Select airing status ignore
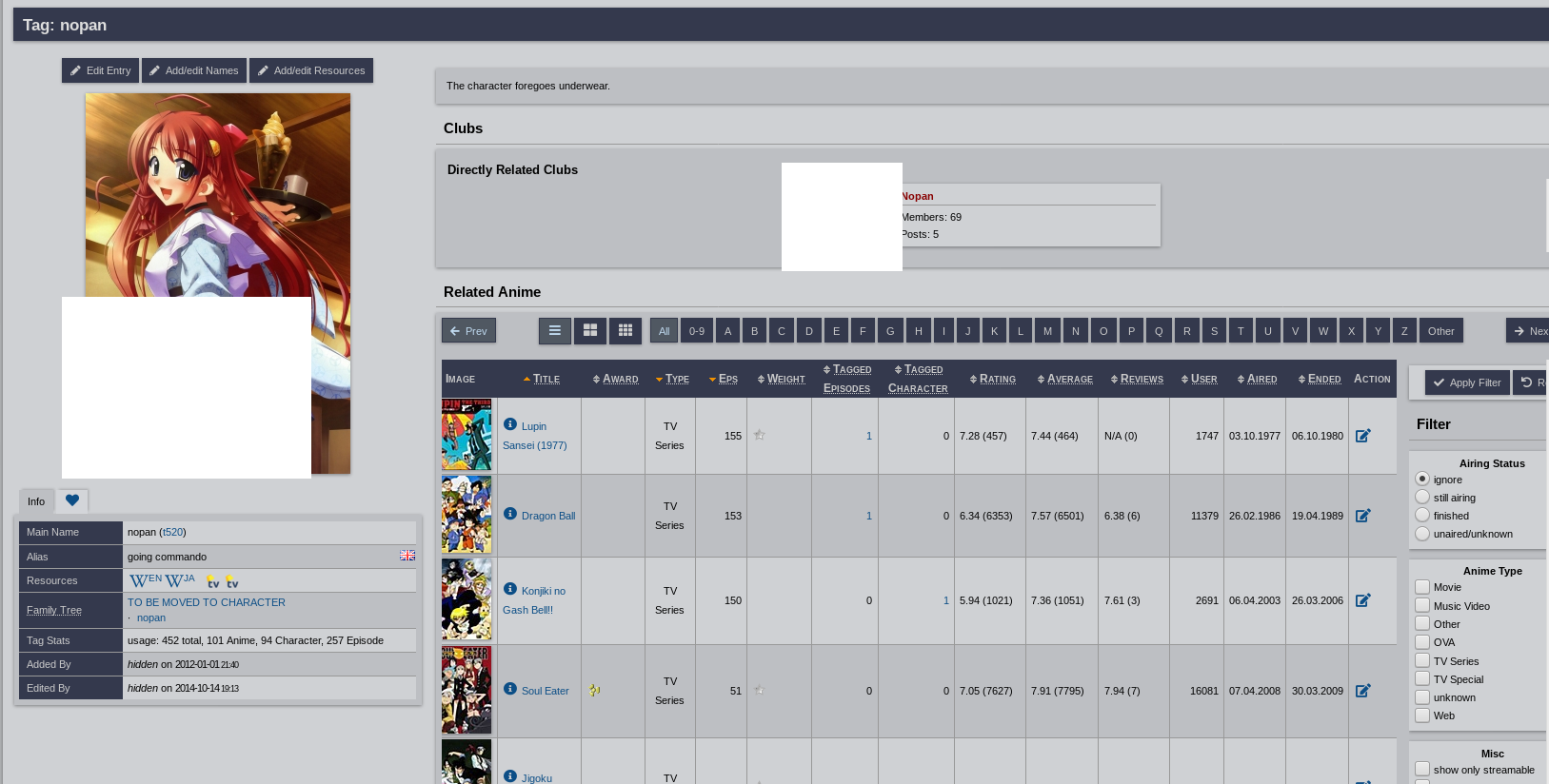1549x784 pixels. pos(1422,479)
